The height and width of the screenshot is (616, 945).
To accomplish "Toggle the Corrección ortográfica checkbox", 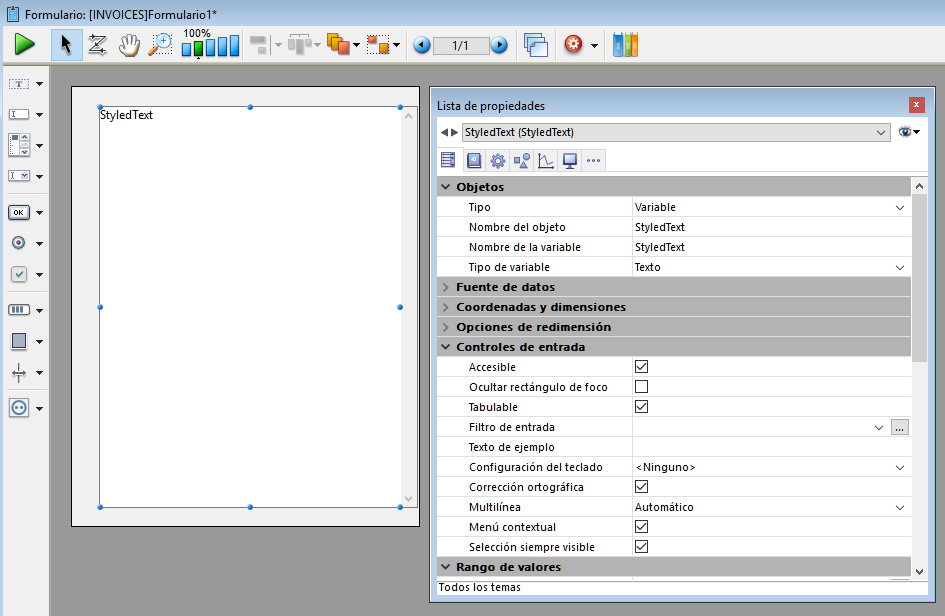I will click(x=642, y=487).
